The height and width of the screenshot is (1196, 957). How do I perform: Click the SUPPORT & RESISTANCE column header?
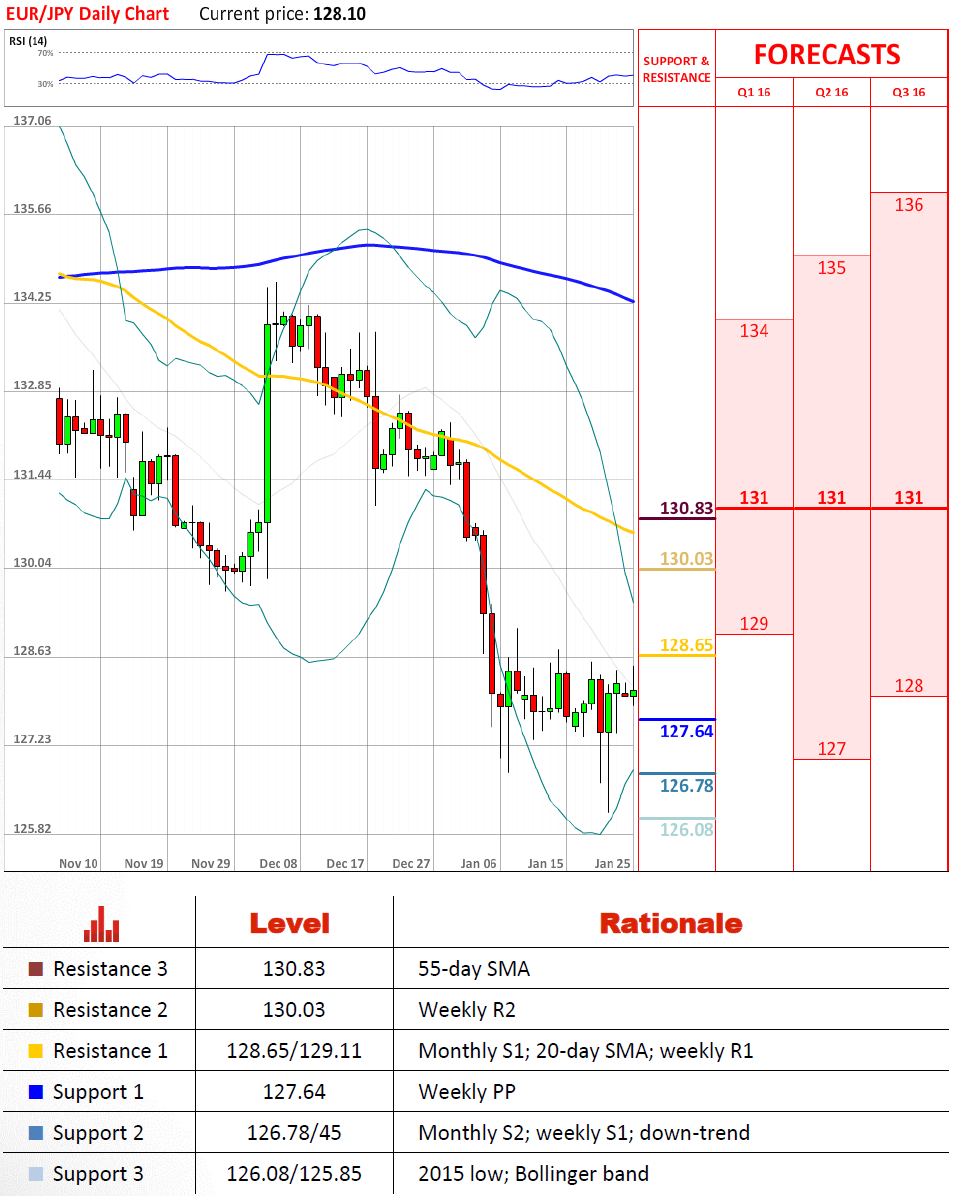[x=676, y=69]
